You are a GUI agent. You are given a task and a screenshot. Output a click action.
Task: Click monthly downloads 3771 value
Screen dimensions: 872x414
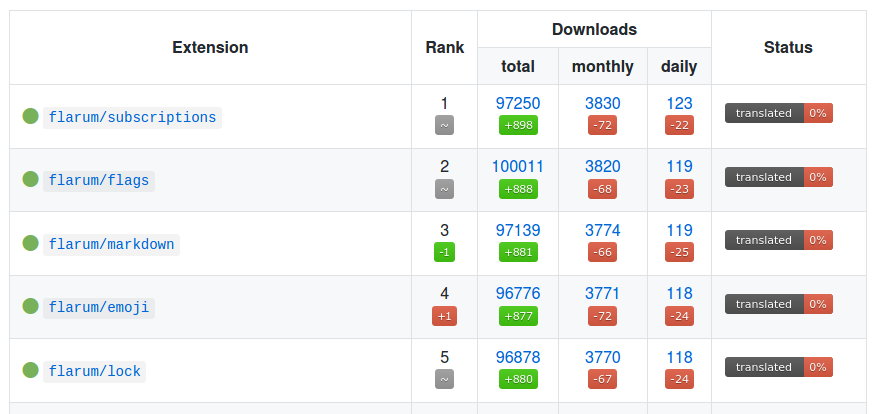click(x=603, y=293)
